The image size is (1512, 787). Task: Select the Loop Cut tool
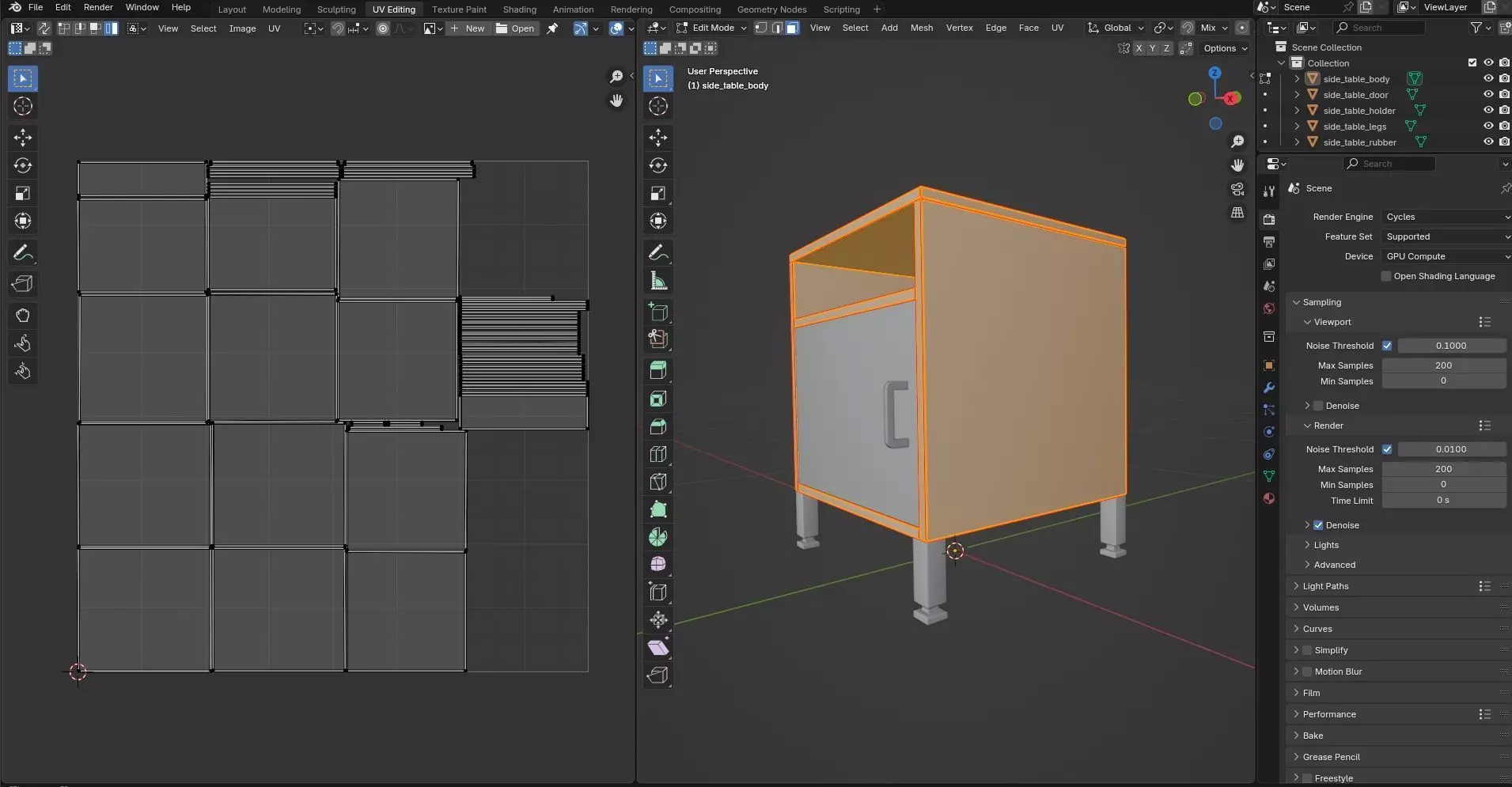click(x=658, y=454)
